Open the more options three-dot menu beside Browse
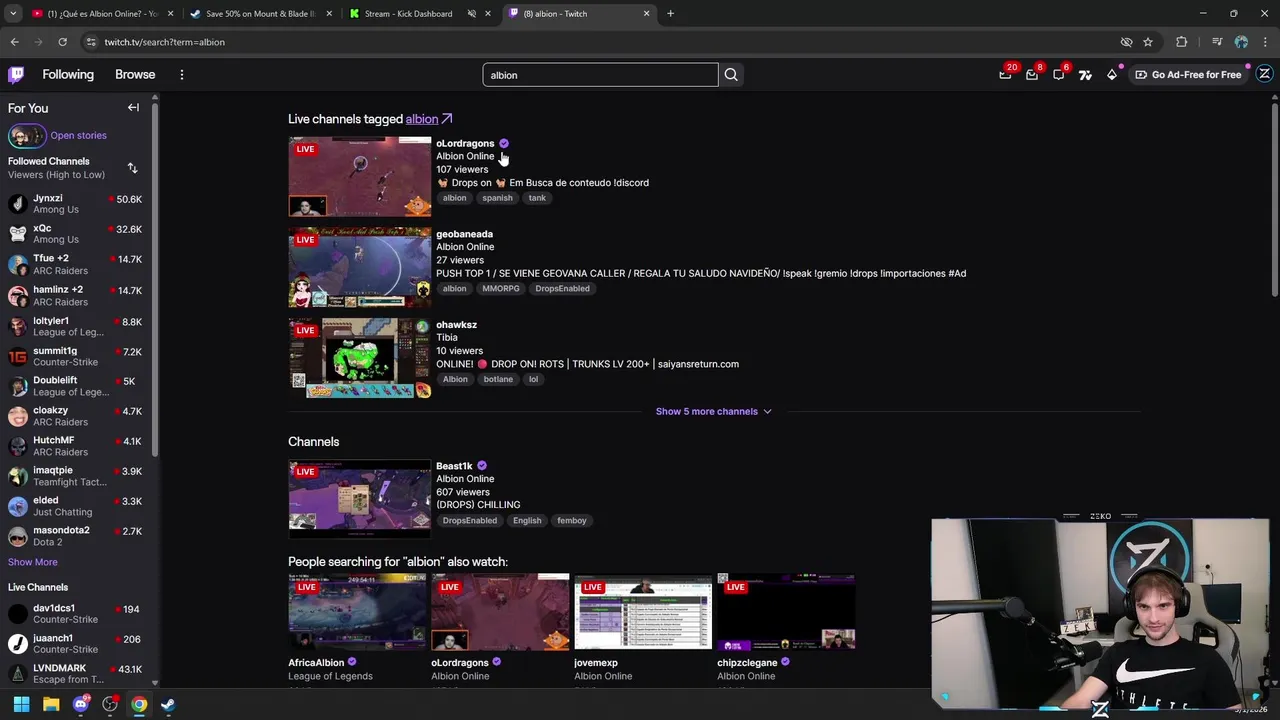The height and width of the screenshot is (720, 1280). pos(182,75)
